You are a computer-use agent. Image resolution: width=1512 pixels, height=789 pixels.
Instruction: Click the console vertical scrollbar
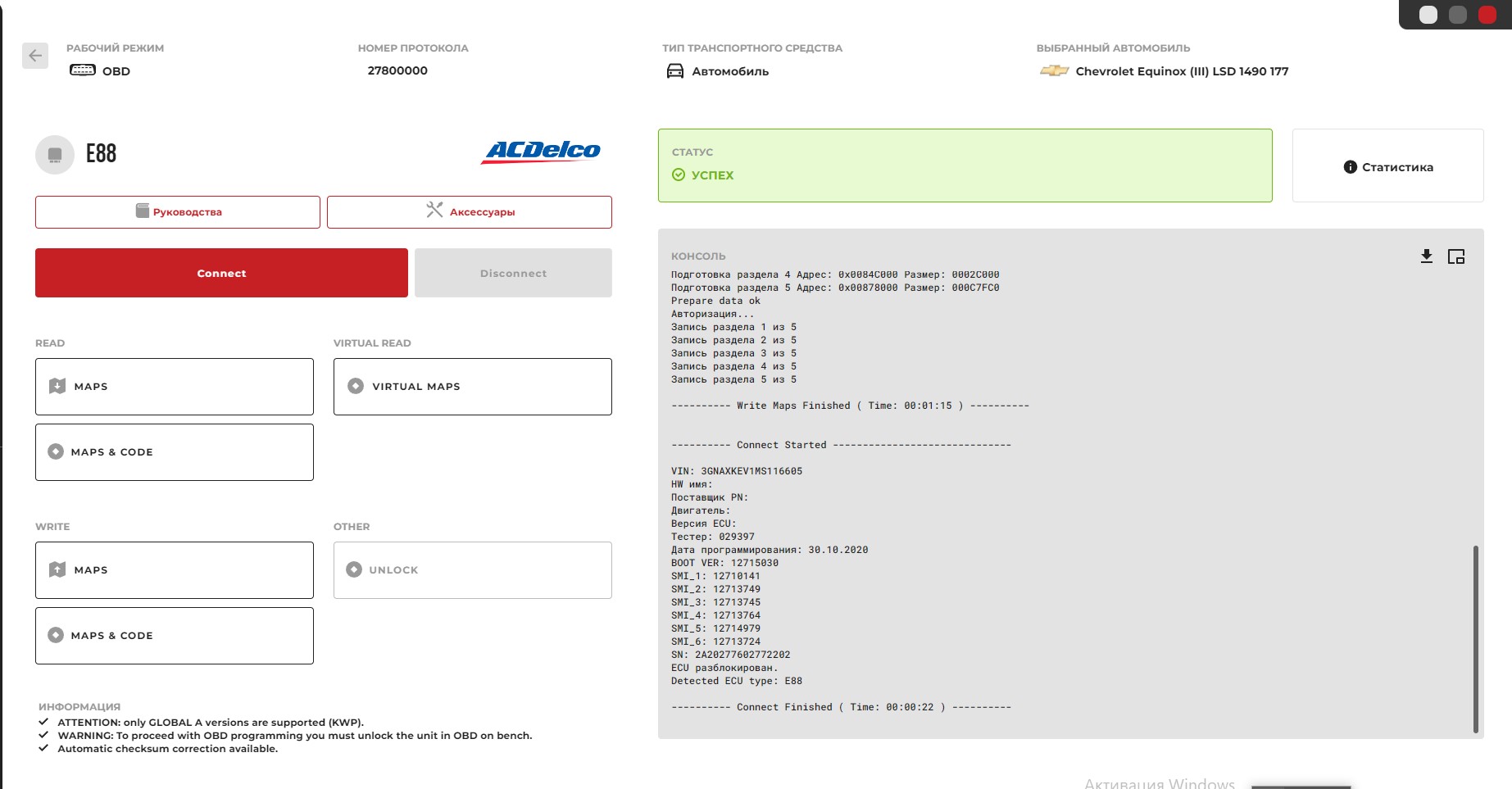click(1475, 639)
